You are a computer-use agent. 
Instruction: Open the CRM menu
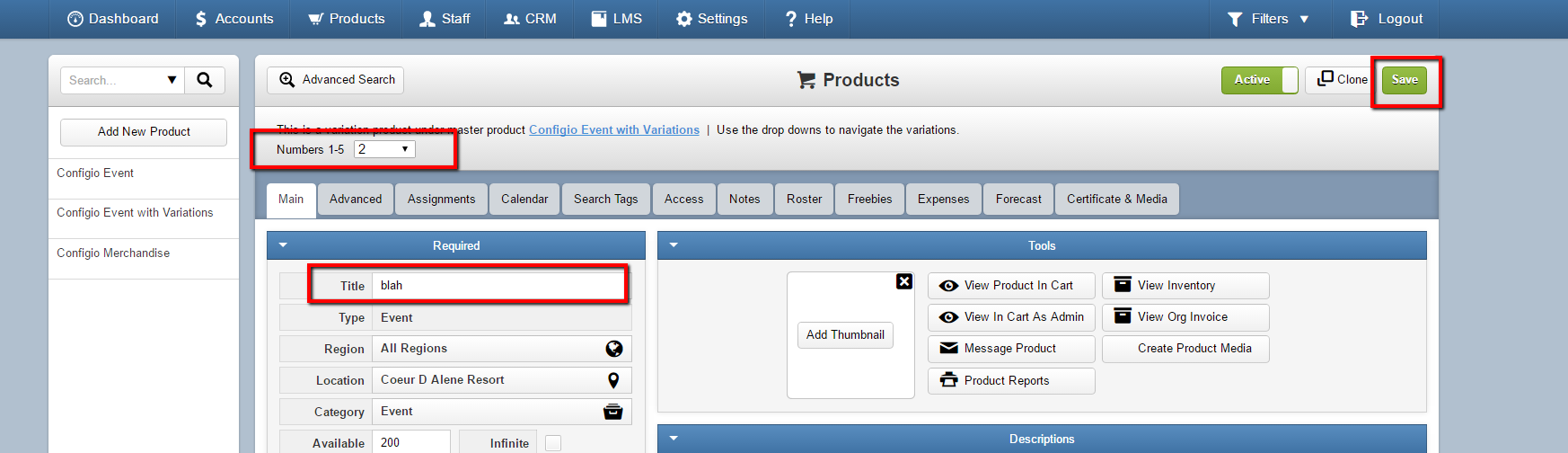[x=530, y=19]
